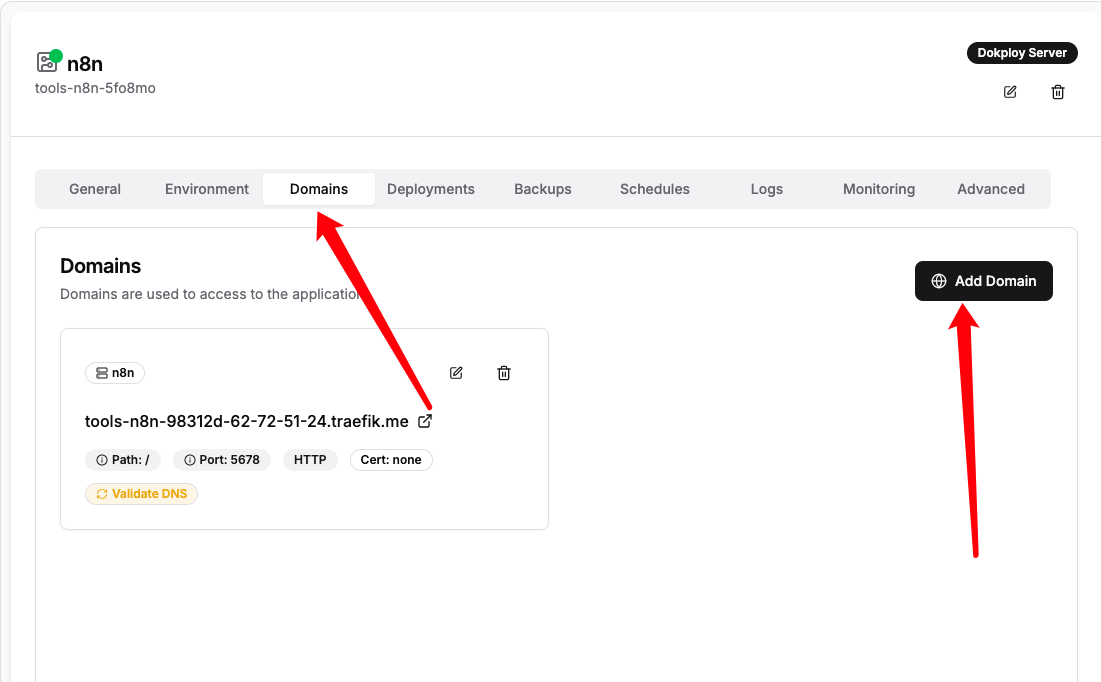Open the Monitoring tab
Viewport: 1101px width, 682px height.
[878, 189]
